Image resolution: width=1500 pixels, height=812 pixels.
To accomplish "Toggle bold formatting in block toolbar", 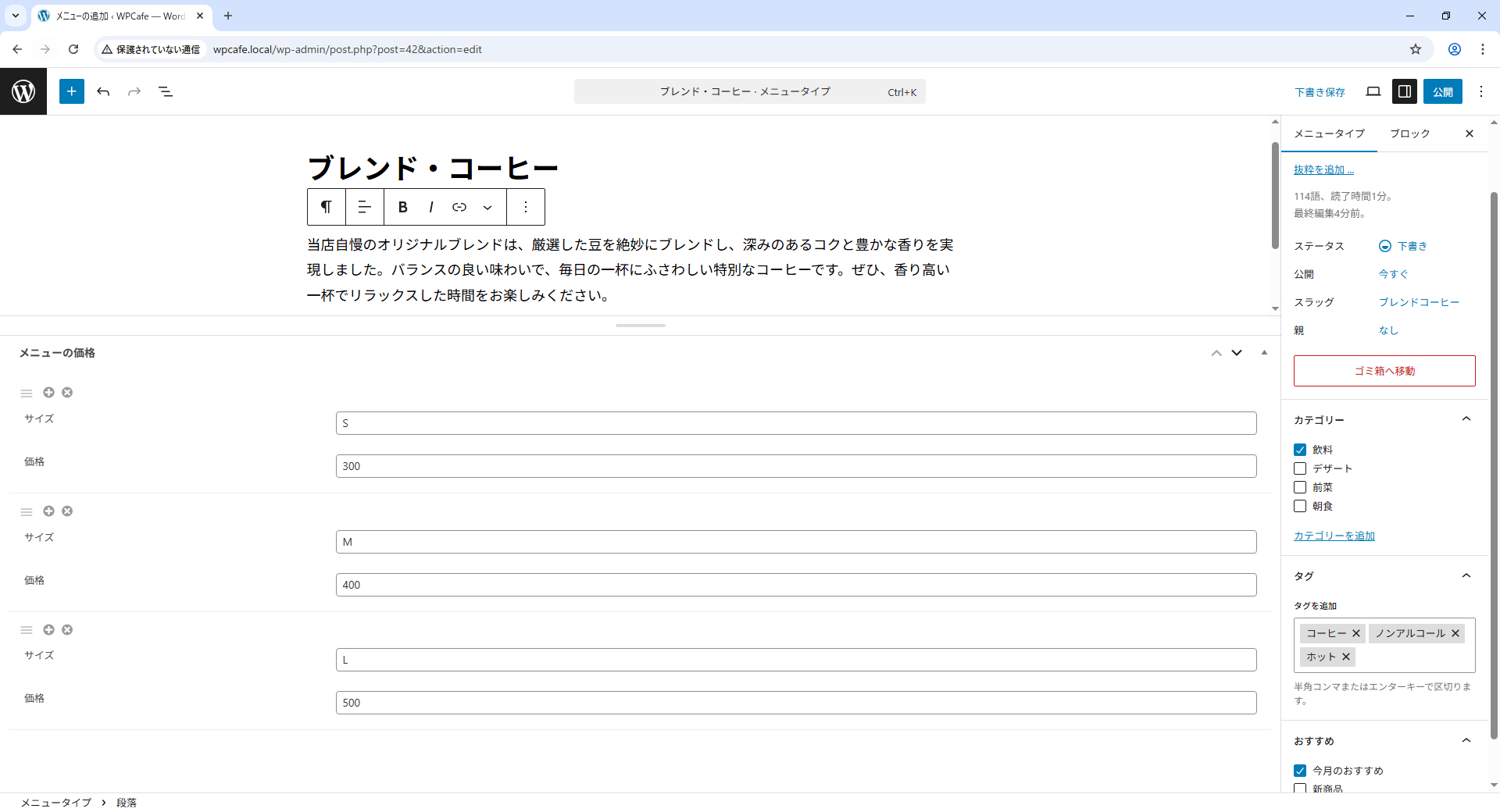I will pyautogui.click(x=402, y=207).
